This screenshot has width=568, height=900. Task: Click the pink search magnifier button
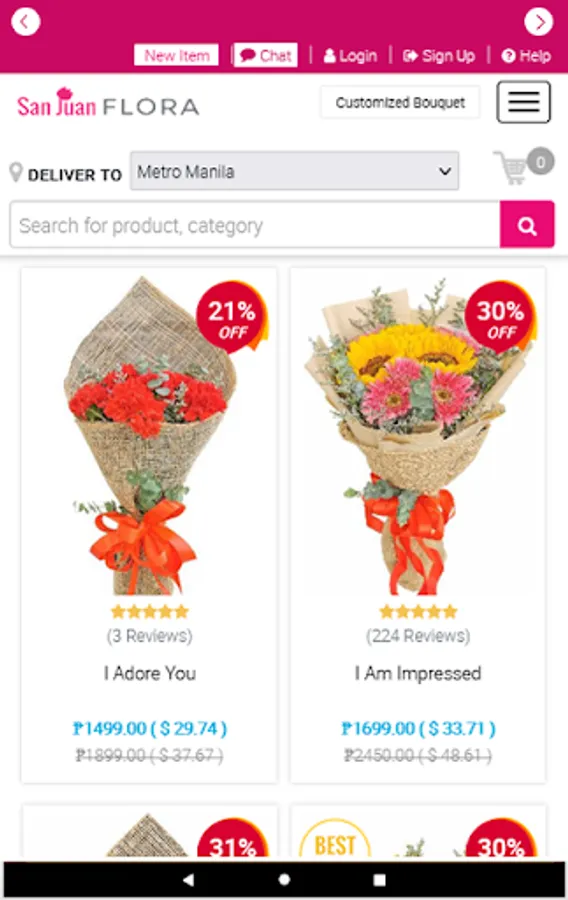pos(527,224)
